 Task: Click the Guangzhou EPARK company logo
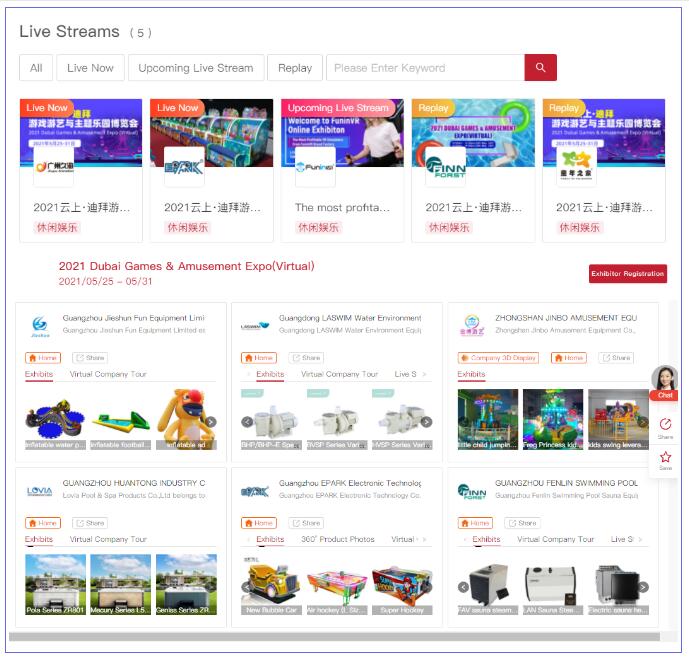(x=255, y=491)
